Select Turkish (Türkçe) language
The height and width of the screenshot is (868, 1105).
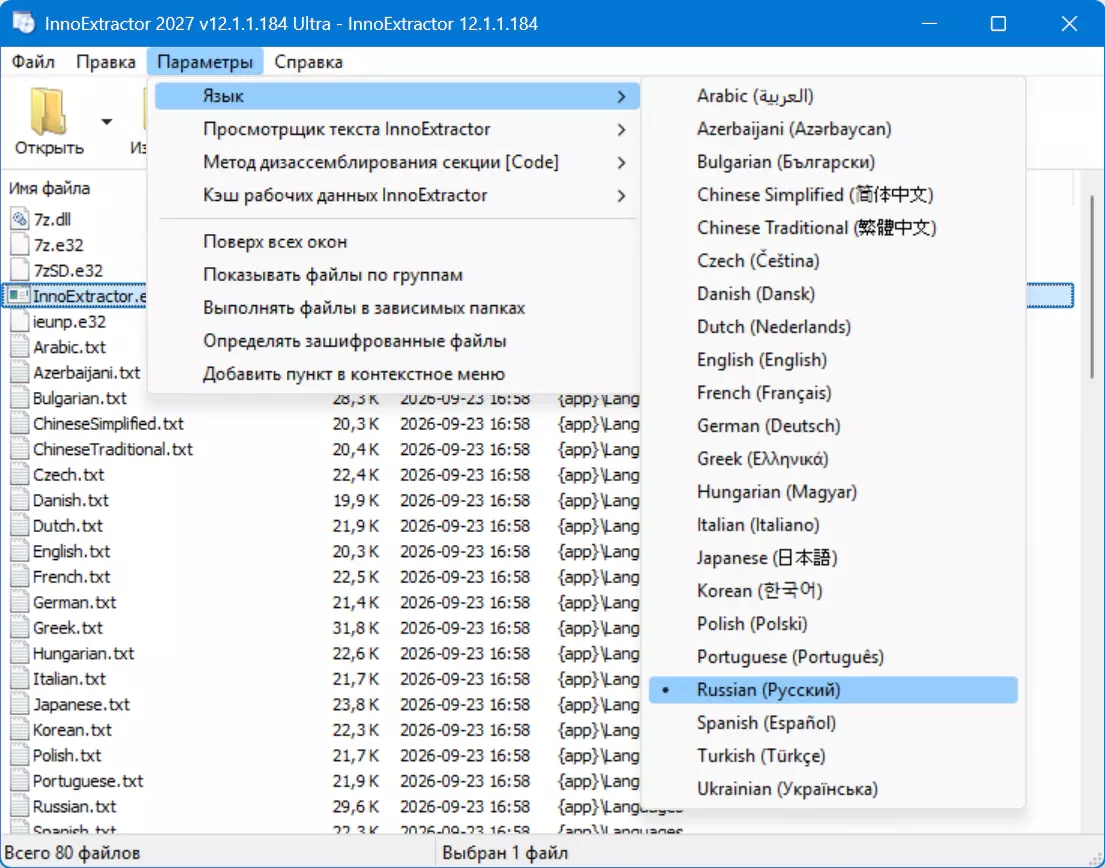(x=833, y=756)
